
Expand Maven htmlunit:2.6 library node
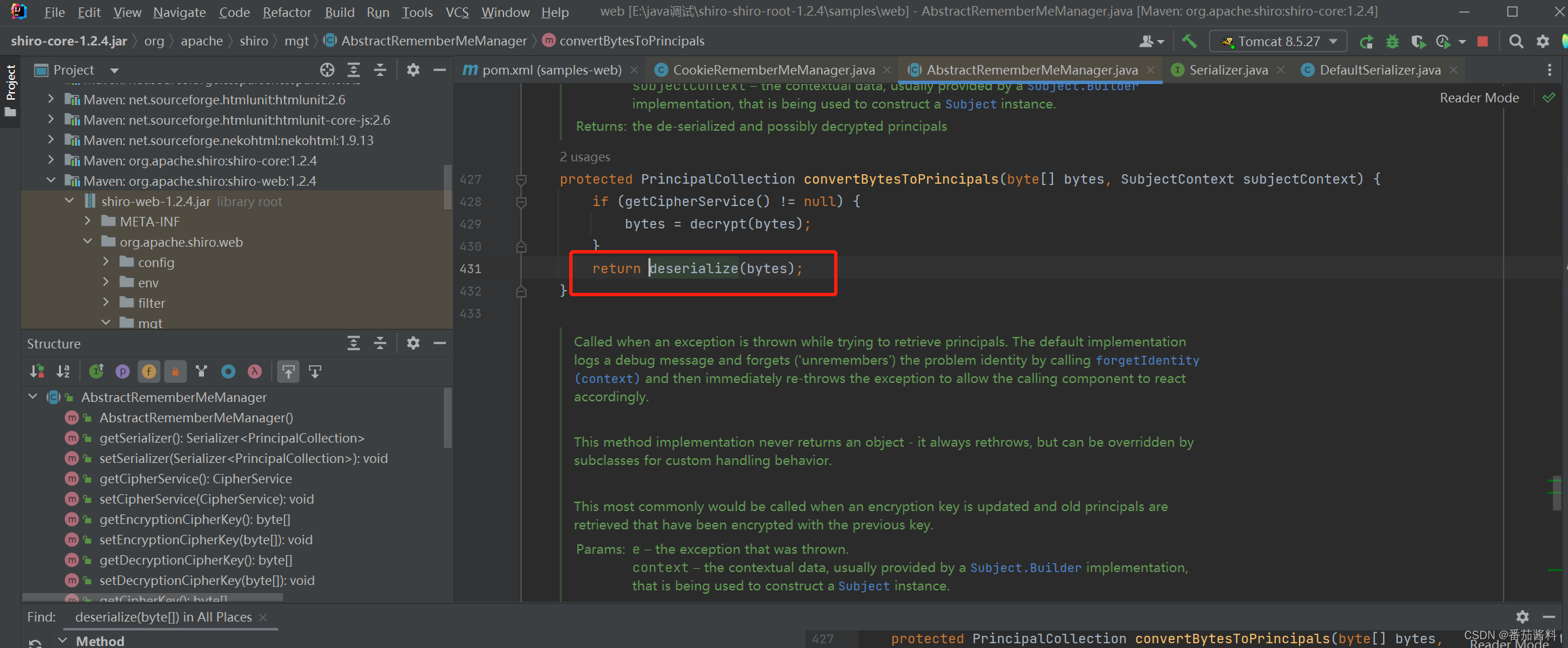(51, 99)
